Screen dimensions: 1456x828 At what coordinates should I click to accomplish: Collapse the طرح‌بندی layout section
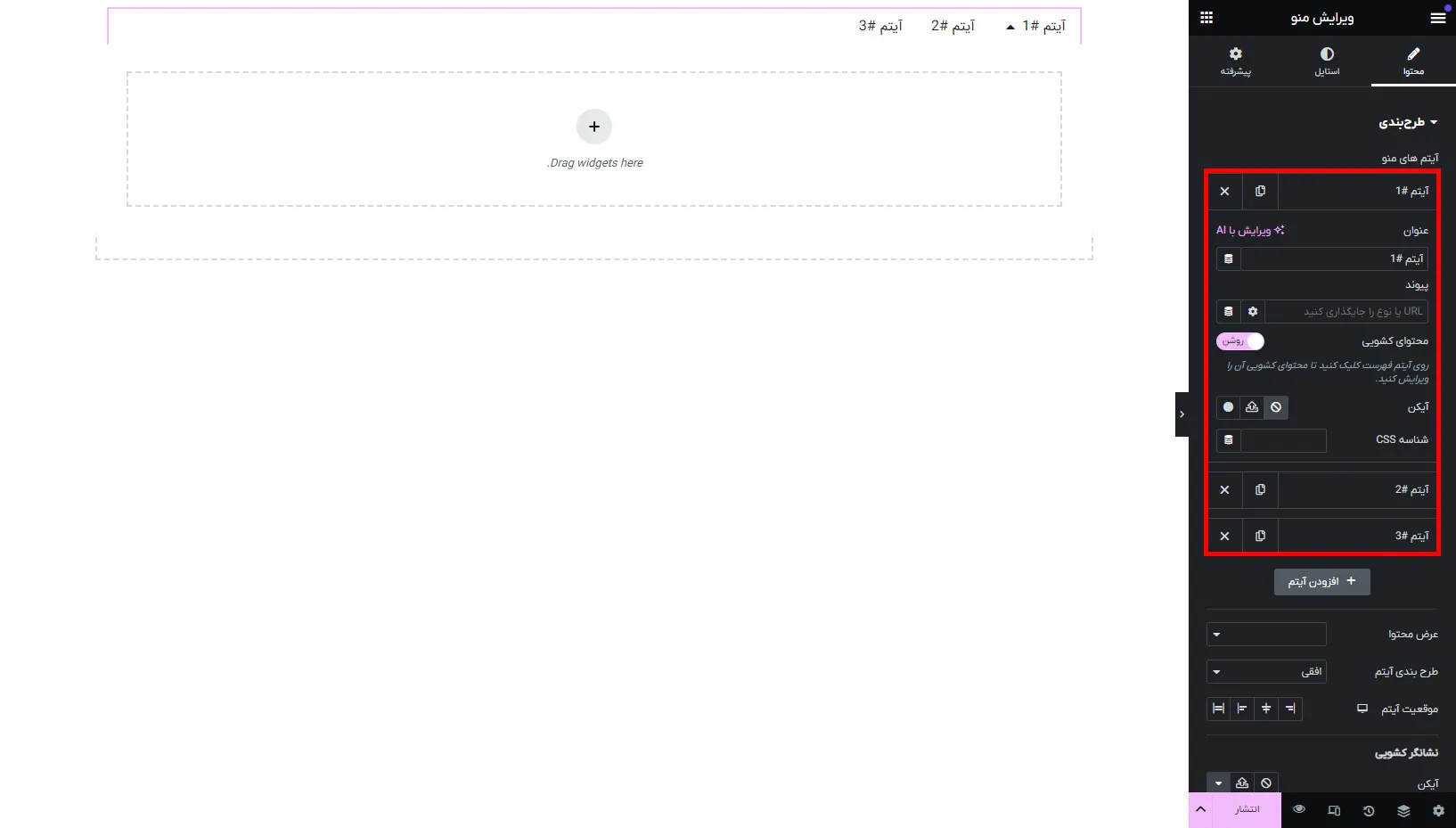(1409, 122)
